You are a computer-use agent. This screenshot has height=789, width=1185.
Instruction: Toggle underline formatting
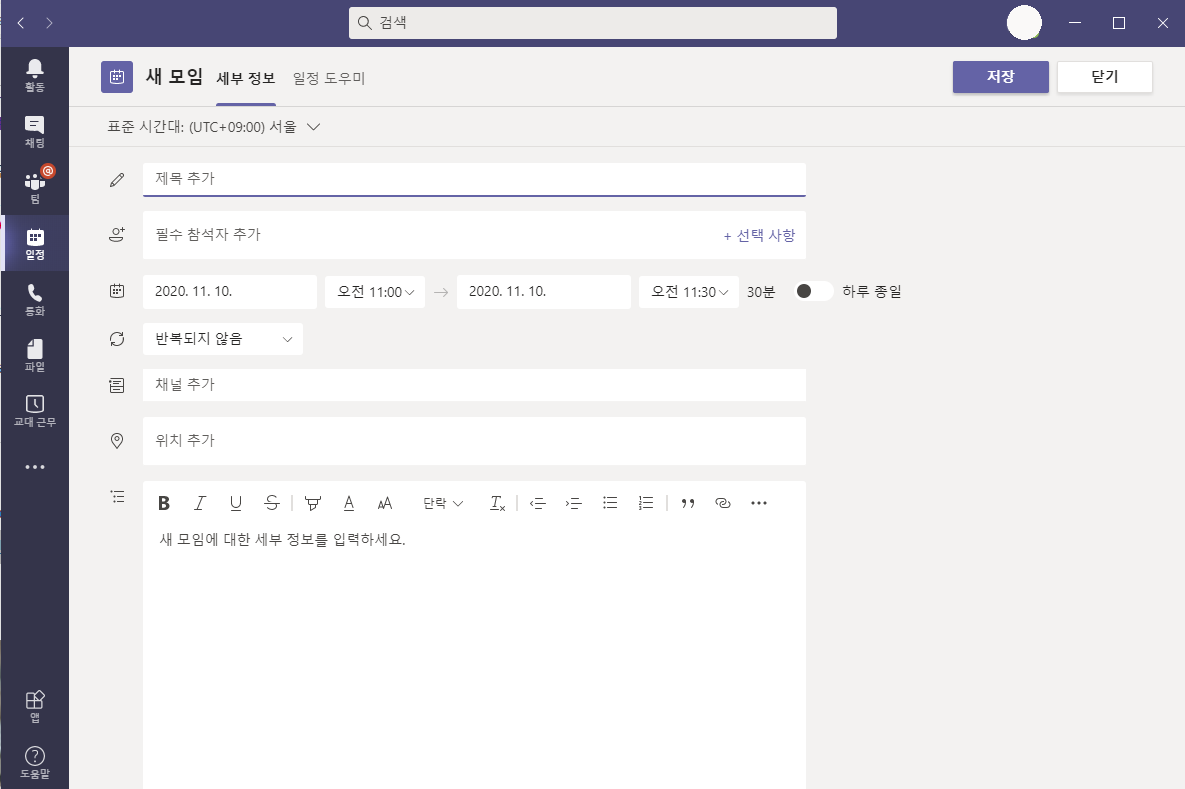236,503
